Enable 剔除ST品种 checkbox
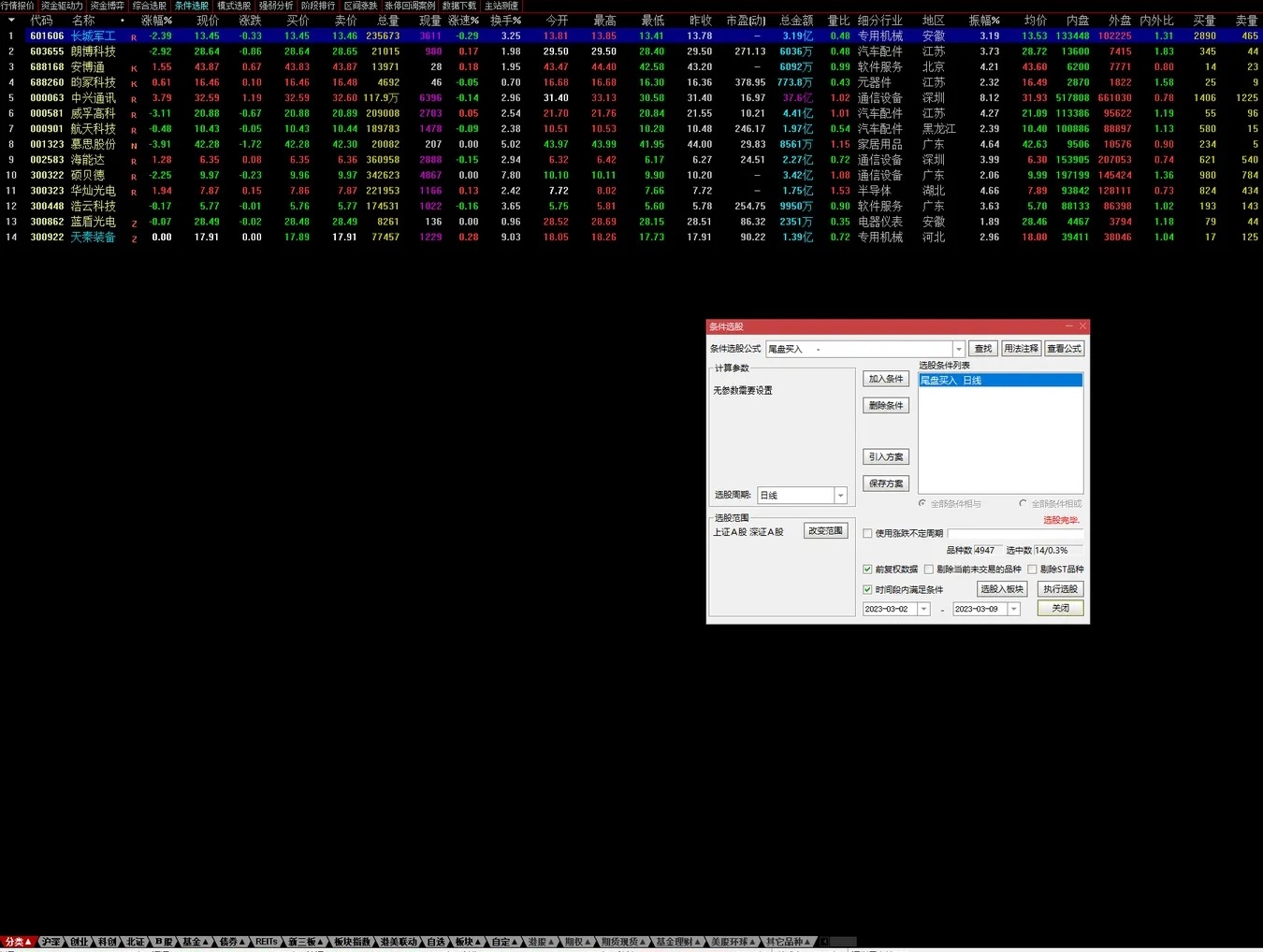 tap(1033, 570)
